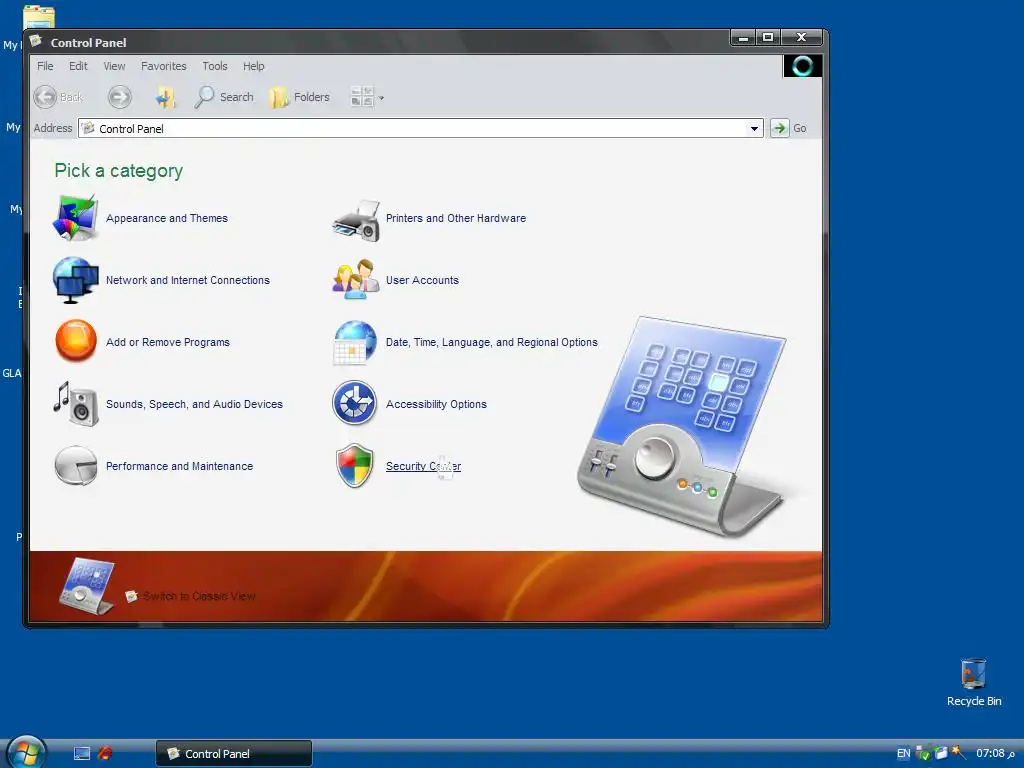Screen dimensions: 1024x768
Task: Open the User Accounts text link
Action: pyautogui.click(x=423, y=280)
